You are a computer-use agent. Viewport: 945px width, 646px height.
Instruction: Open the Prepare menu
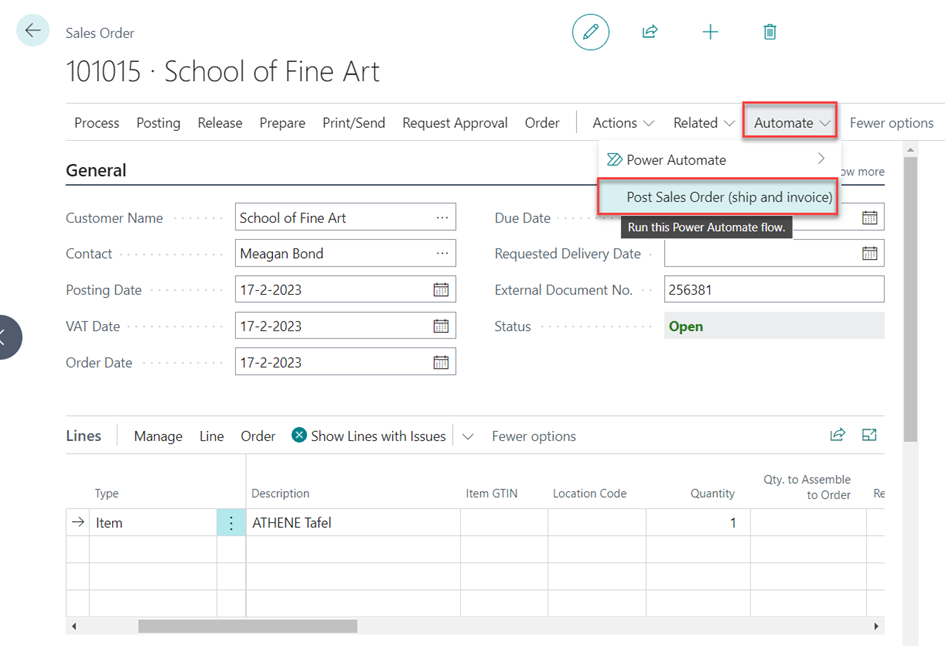click(x=283, y=123)
